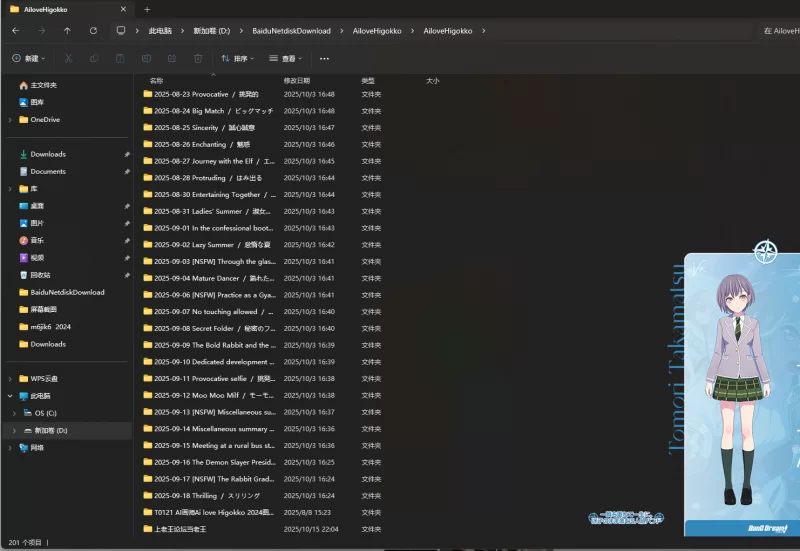Click the Delete trash icon

[198, 59]
